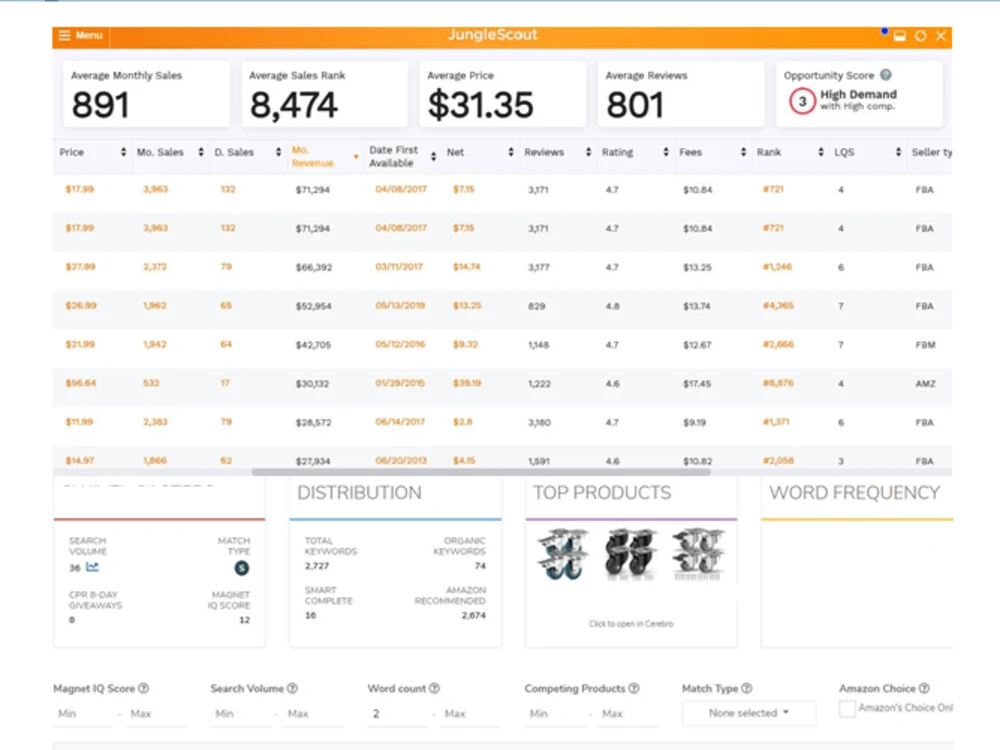Focus Search Volume Max field

(313, 714)
